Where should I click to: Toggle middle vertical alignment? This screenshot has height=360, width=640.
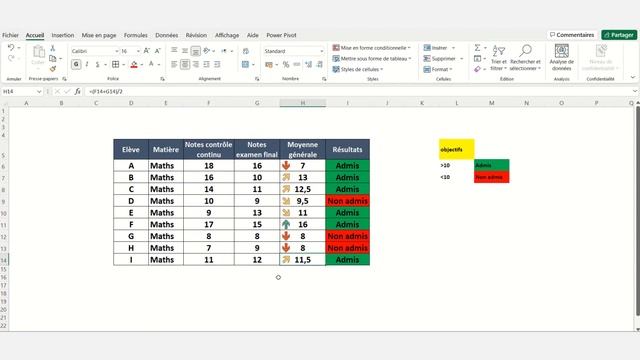185,51
